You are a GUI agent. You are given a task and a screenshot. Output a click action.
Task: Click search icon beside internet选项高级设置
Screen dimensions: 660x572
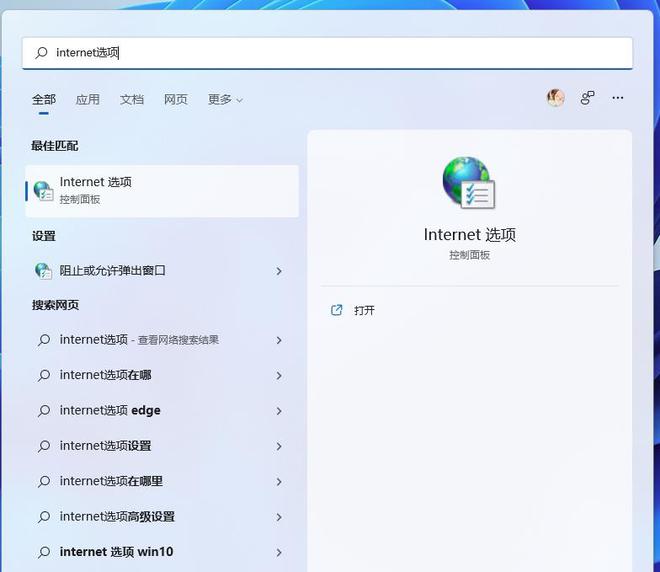pos(44,516)
